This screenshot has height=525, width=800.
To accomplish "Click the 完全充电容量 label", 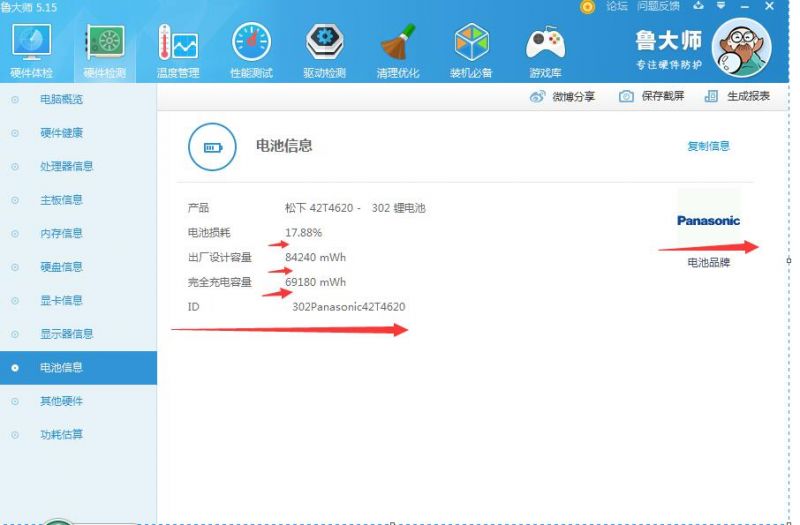I will (220, 282).
